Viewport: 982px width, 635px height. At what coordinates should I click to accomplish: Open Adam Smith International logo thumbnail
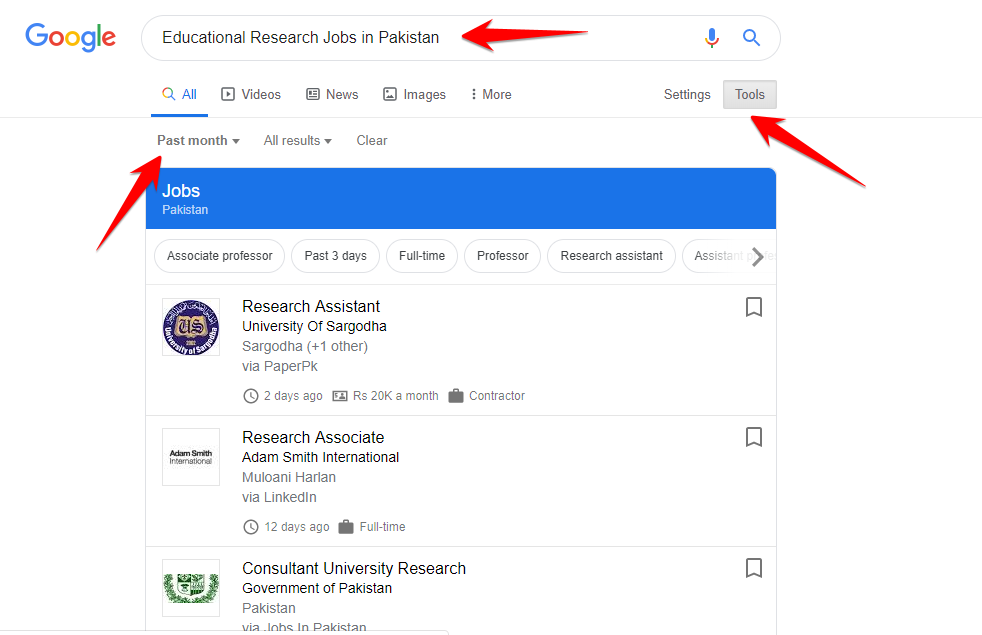pyautogui.click(x=191, y=457)
